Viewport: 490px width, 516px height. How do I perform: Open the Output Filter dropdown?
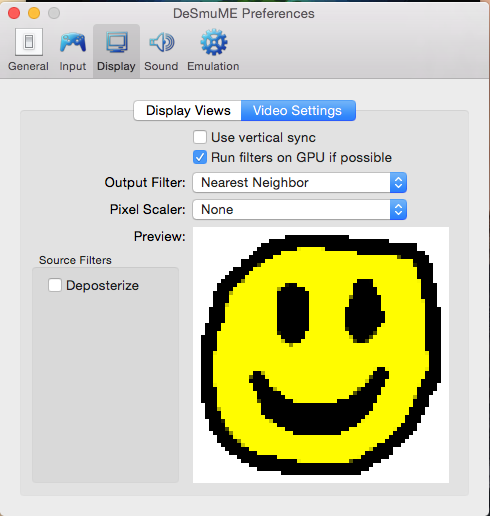pos(299,183)
